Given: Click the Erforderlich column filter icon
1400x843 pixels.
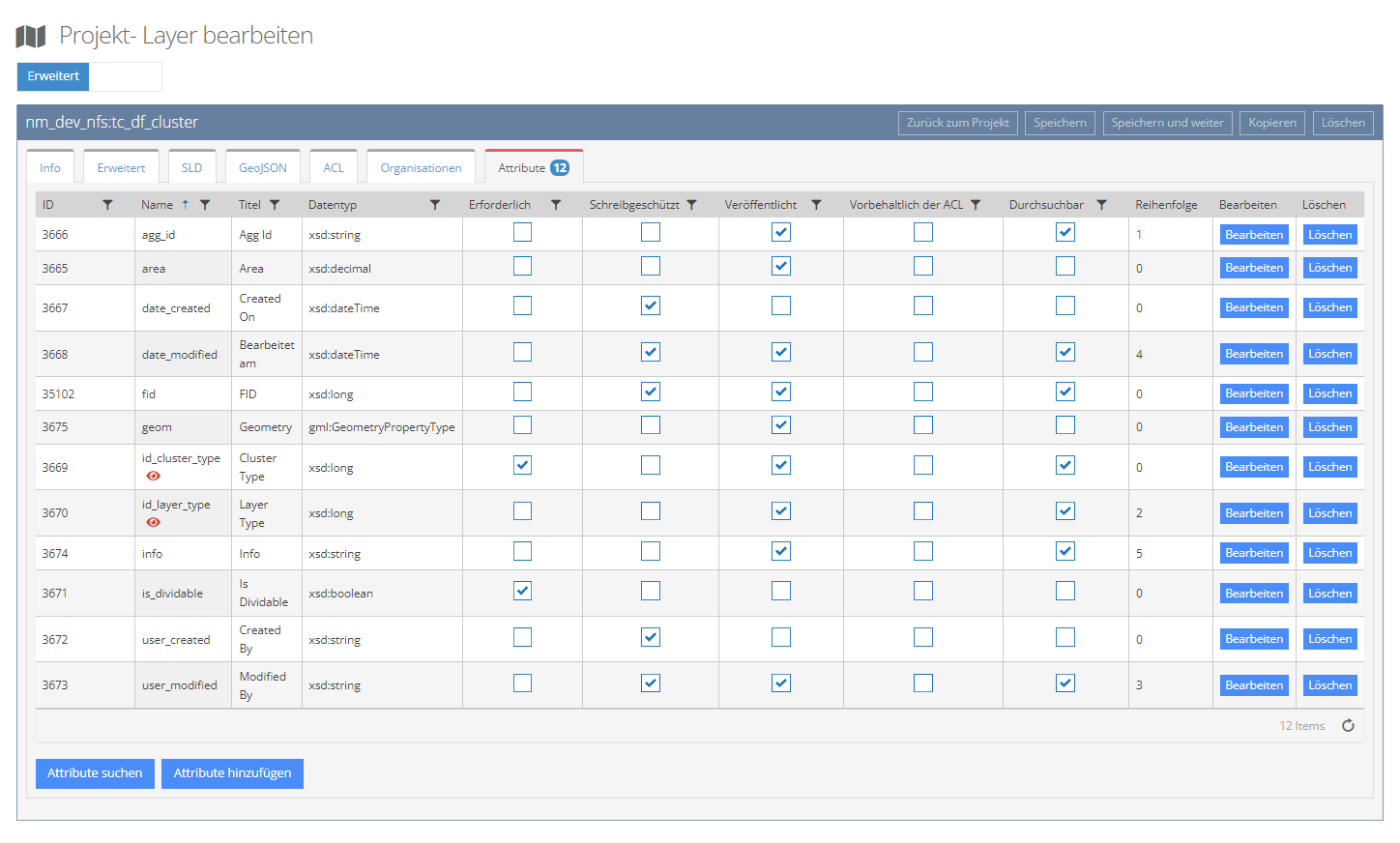Looking at the screenshot, I should tap(556, 205).
